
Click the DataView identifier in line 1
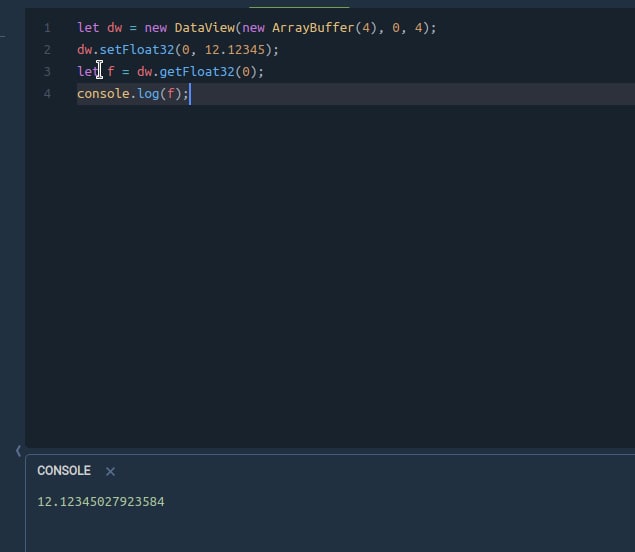[x=205, y=28]
